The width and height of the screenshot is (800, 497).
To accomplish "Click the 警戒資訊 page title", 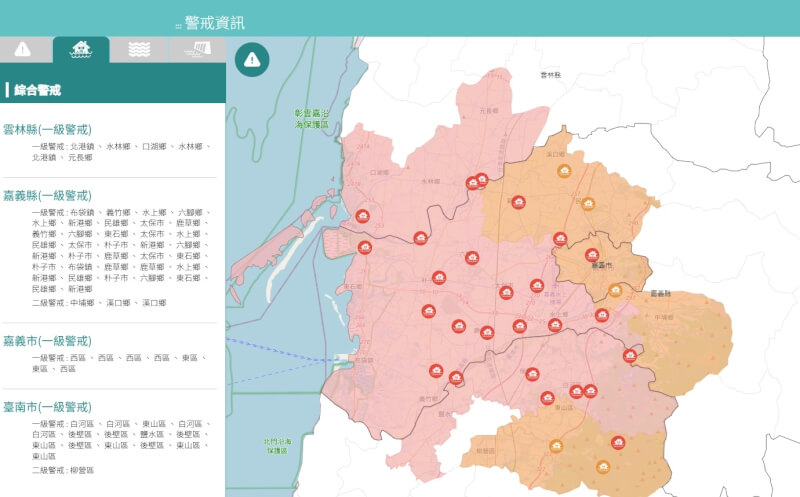I will tap(214, 23).
